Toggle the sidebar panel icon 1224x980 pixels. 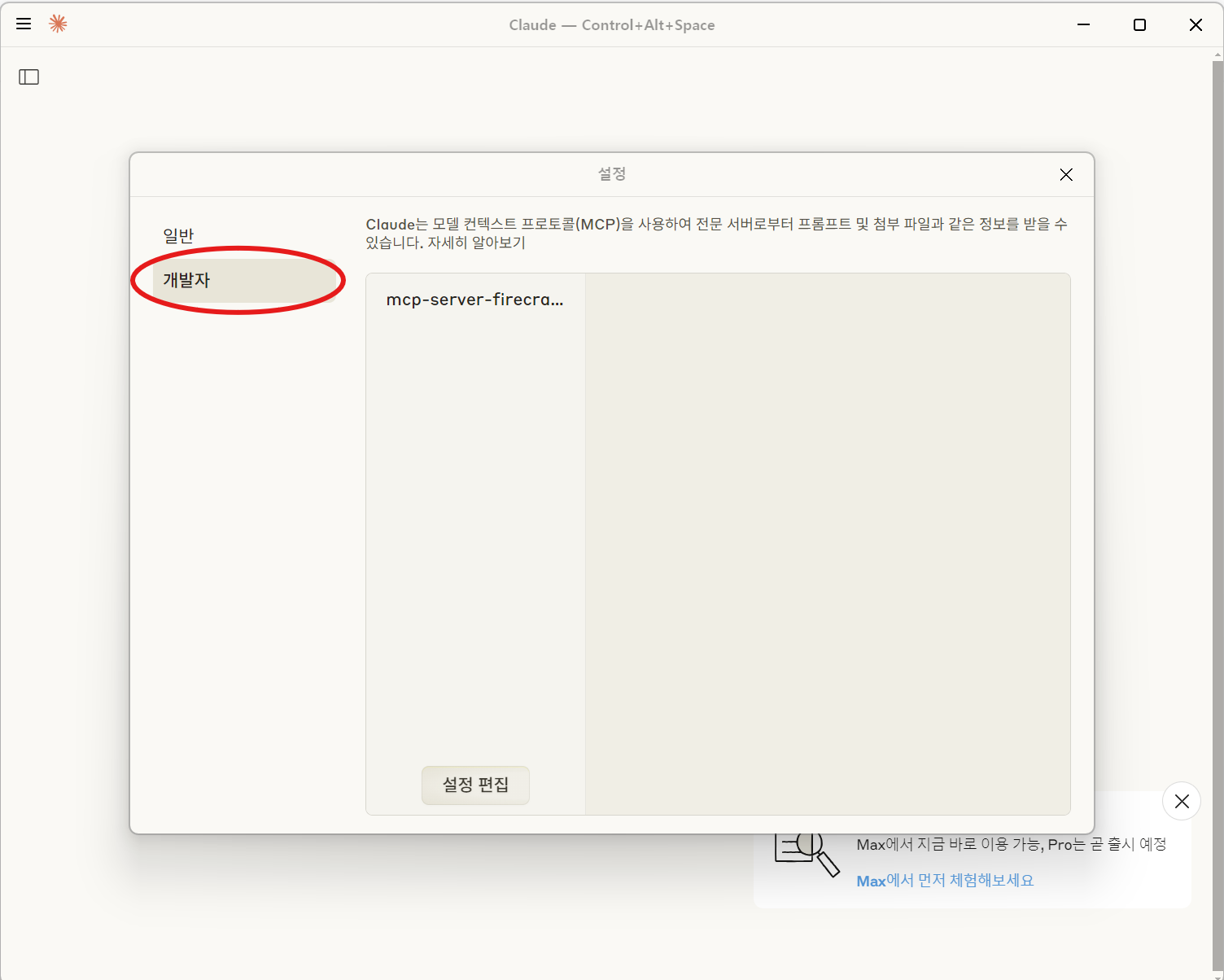29,77
